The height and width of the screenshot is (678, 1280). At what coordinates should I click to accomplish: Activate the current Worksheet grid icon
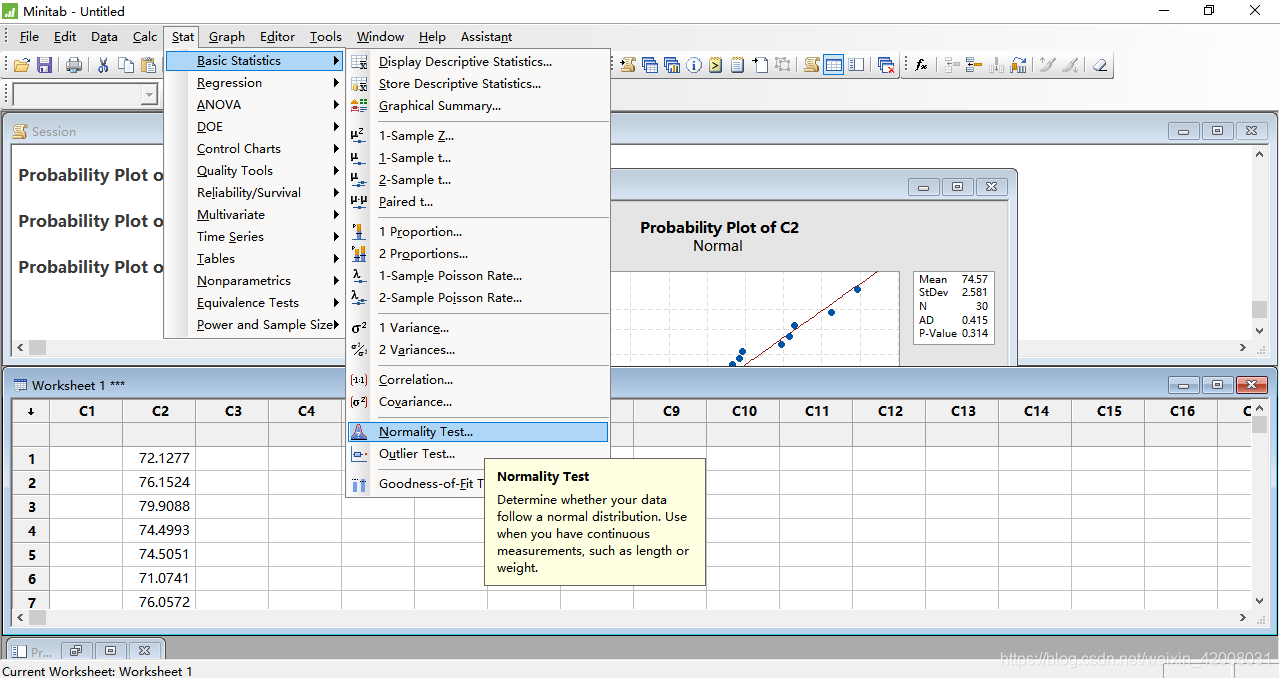[834, 65]
